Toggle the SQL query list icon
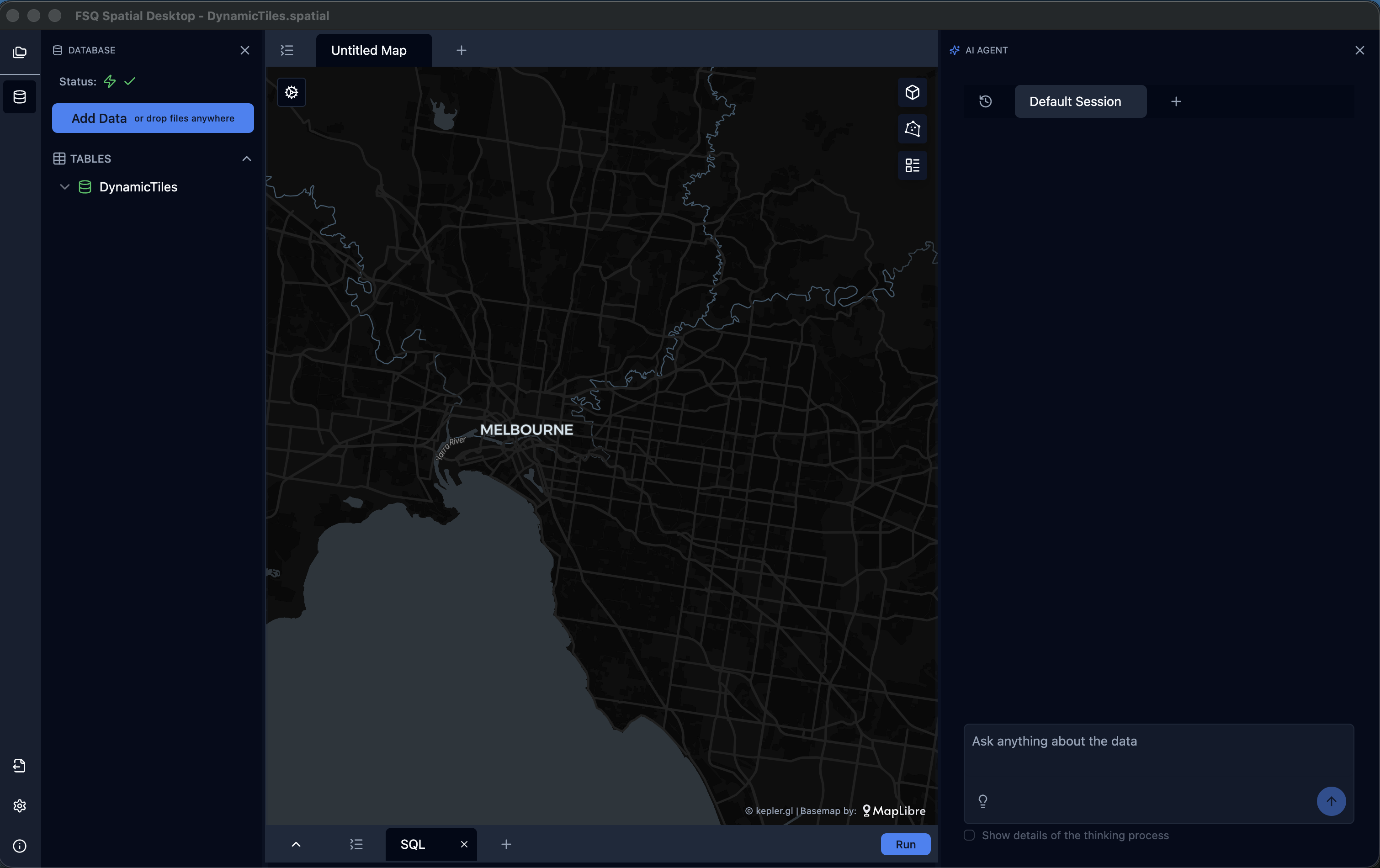Viewport: 1380px width, 868px height. click(356, 844)
